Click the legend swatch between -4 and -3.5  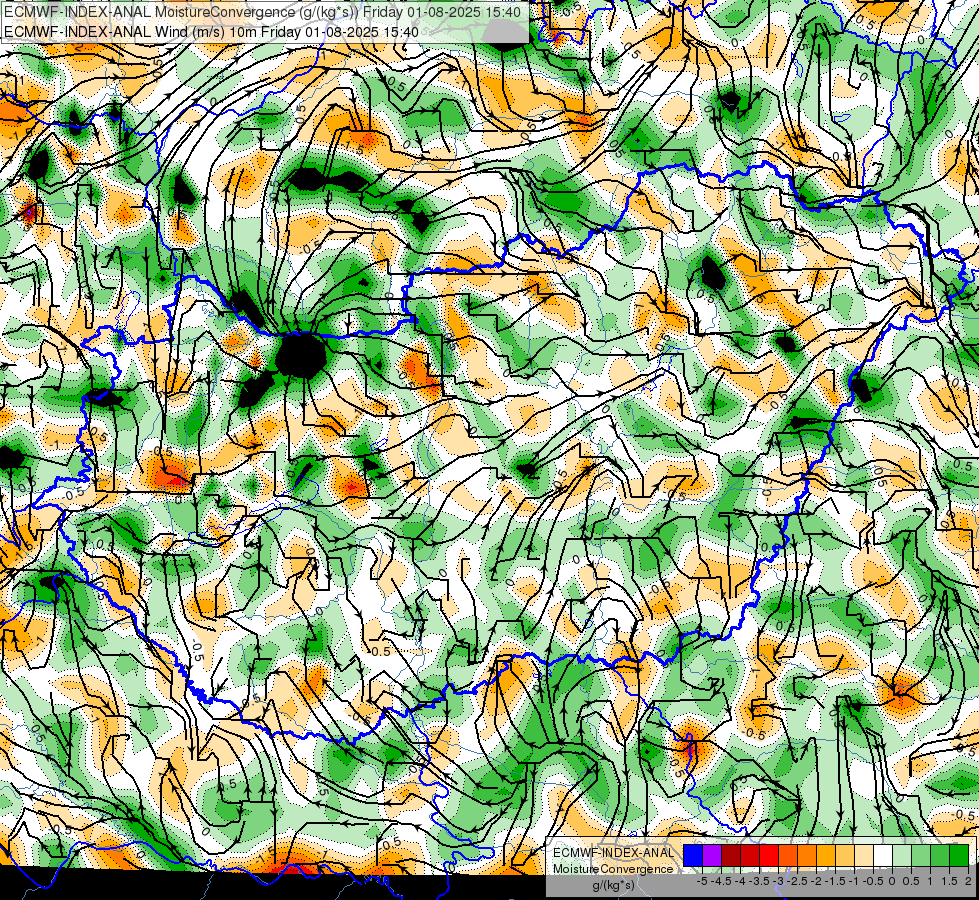[750, 855]
